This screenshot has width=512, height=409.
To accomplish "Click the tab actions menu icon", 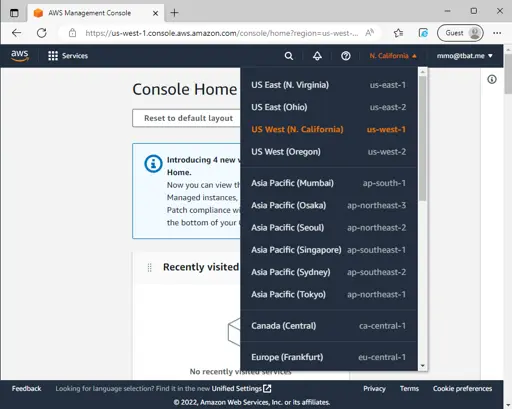I will click(x=14, y=13).
